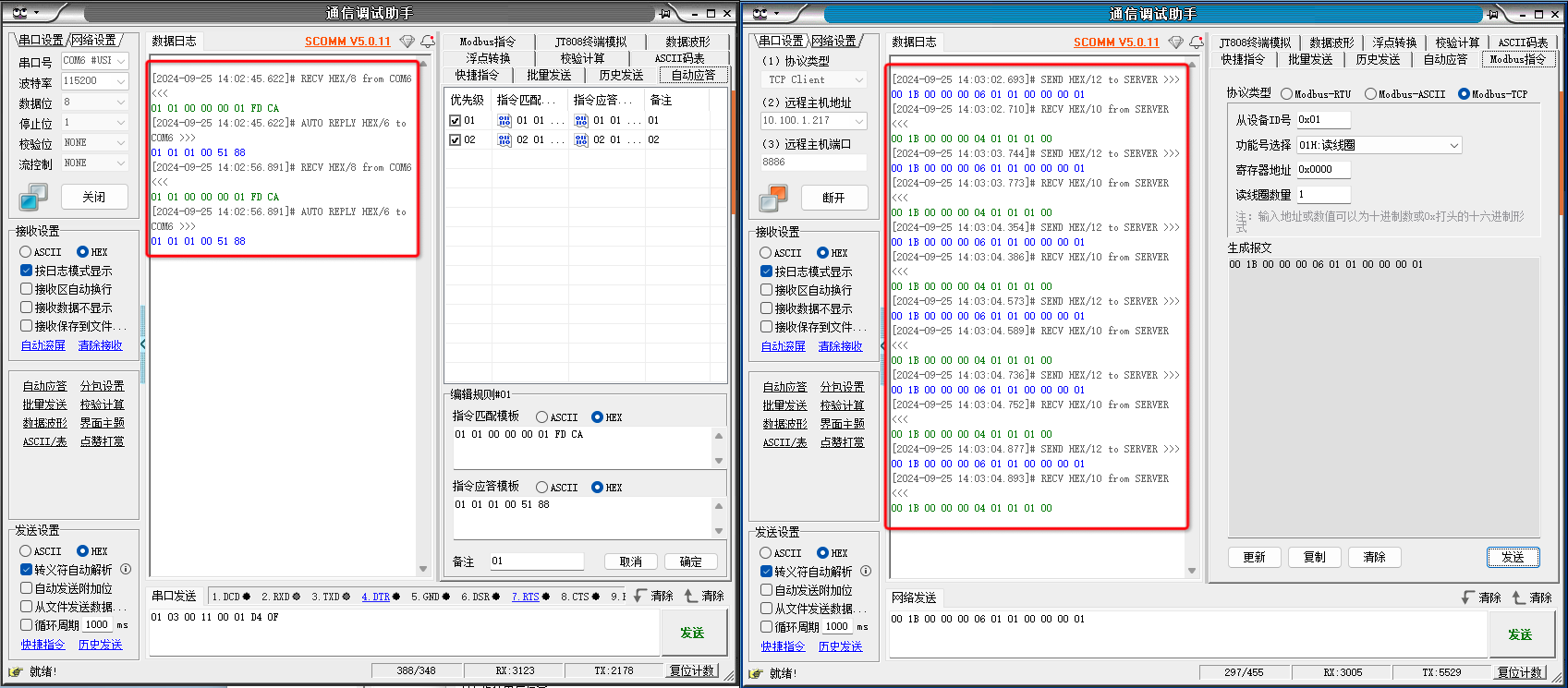1568x688 pixels.
Task: Click 清除接收 link in left window
Action: coord(100,345)
